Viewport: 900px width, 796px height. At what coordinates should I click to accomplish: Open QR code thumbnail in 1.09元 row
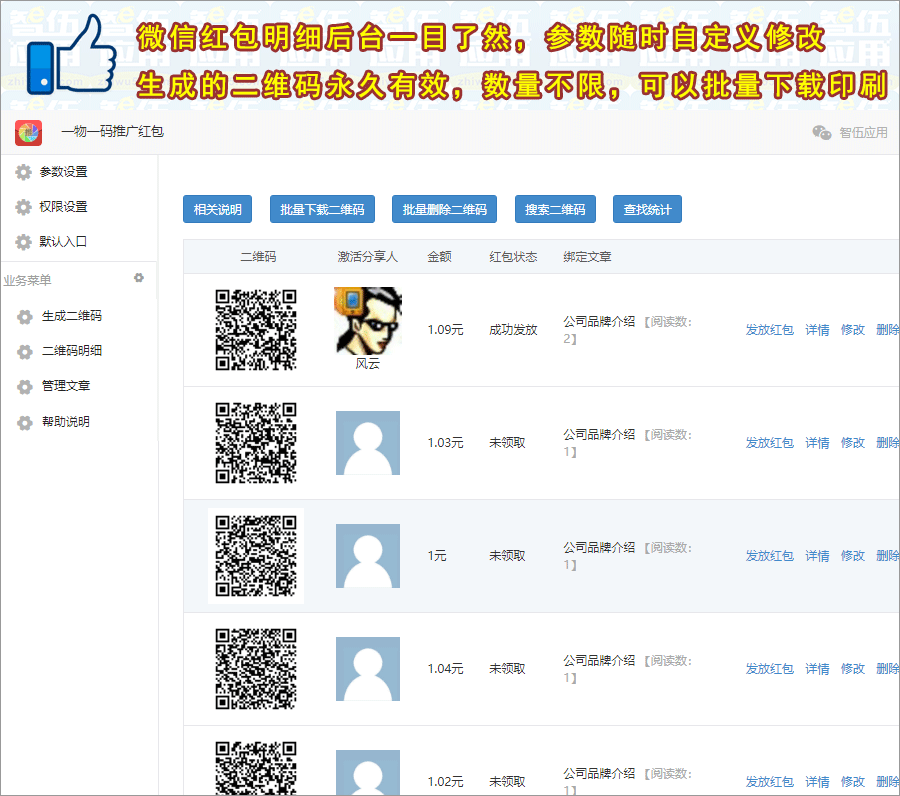(x=256, y=330)
